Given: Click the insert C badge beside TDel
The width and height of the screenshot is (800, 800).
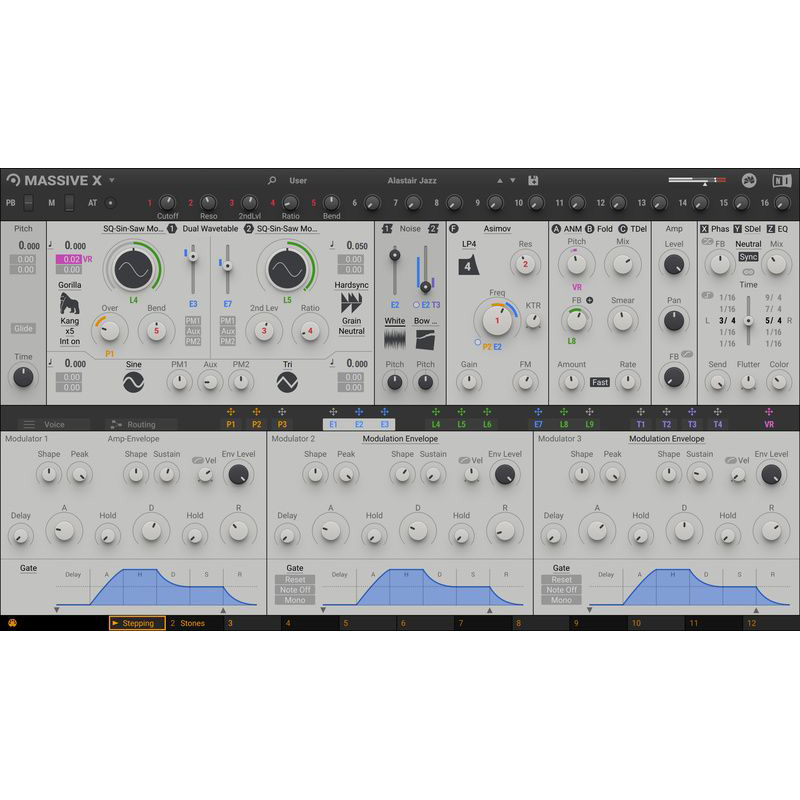Looking at the screenshot, I should click(623, 229).
